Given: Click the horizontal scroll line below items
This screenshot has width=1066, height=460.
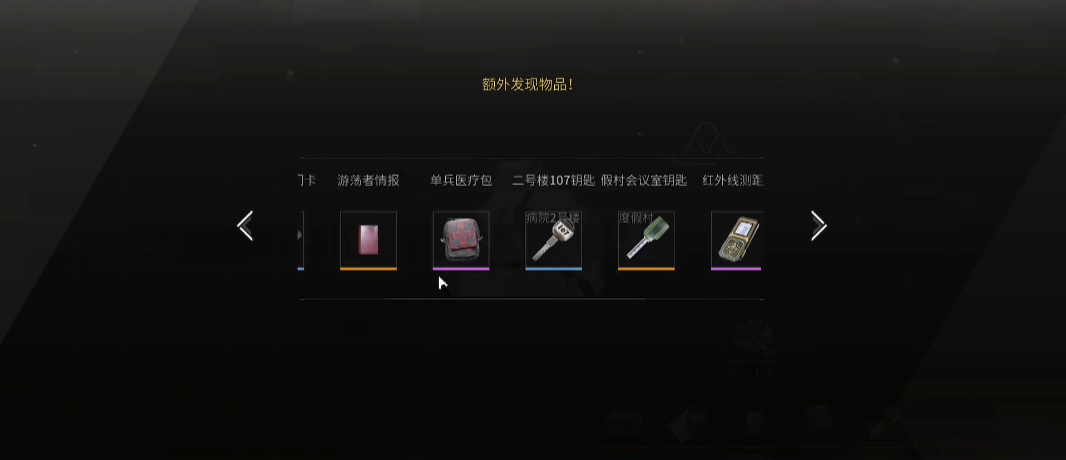Looking at the screenshot, I should pyautogui.click(x=532, y=299).
